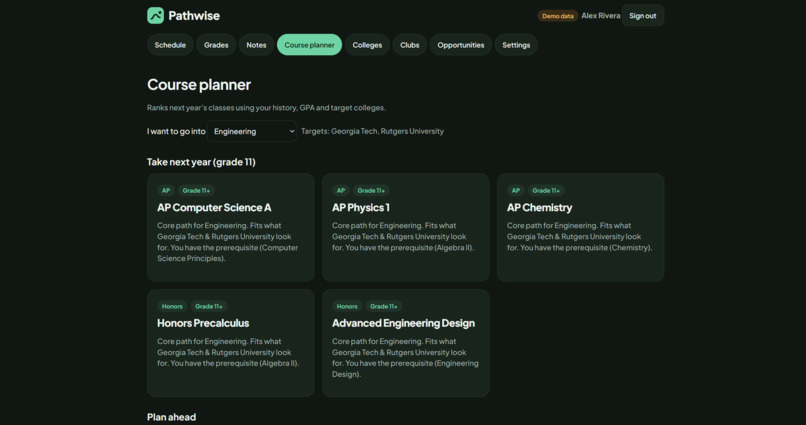
Task: Click the Pathwise logo icon
Action: click(x=155, y=15)
